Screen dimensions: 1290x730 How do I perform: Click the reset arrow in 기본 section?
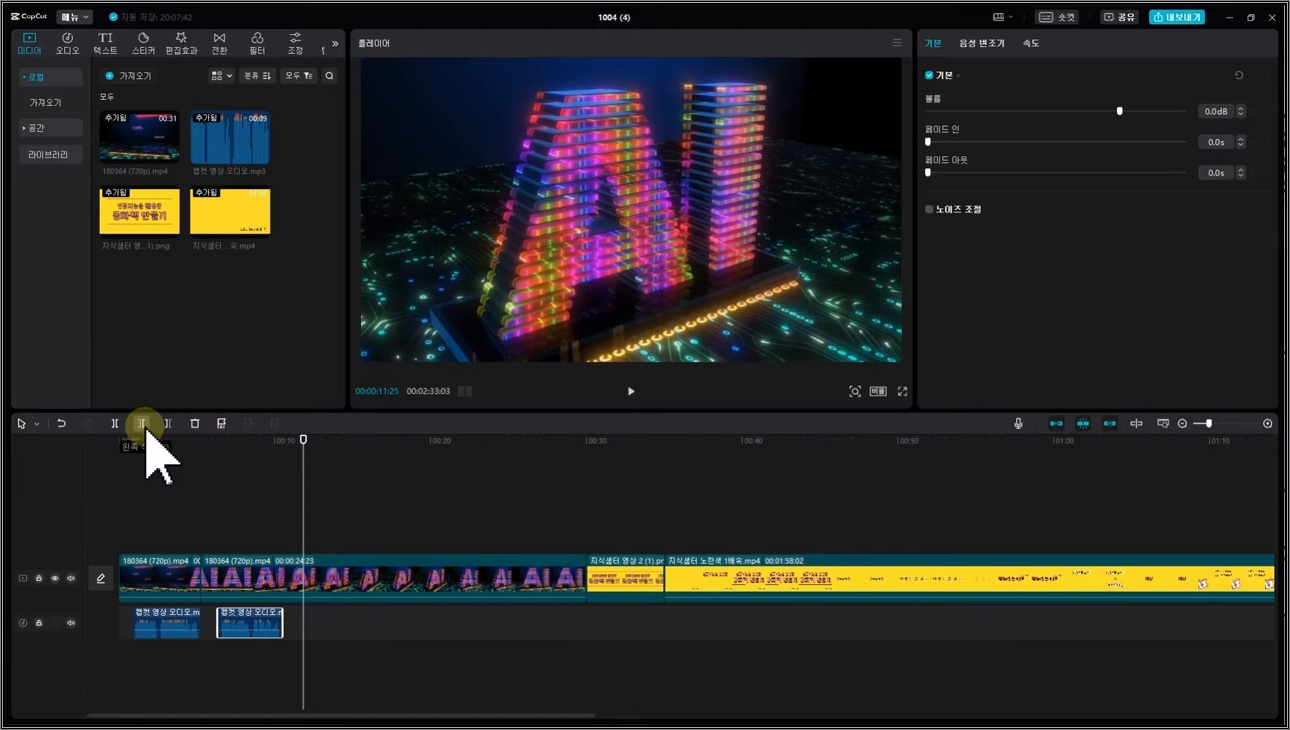(1239, 75)
